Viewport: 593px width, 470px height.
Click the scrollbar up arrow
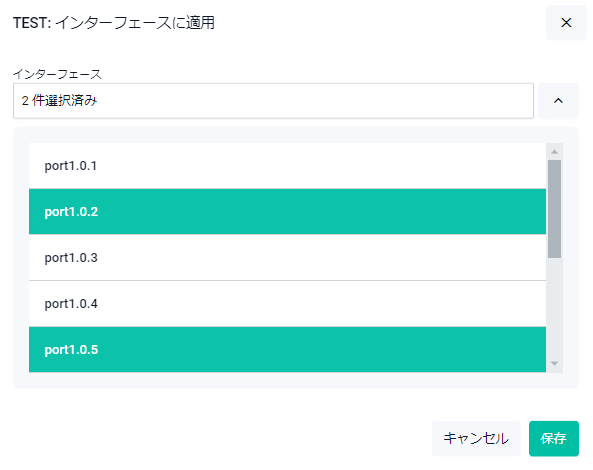tap(554, 152)
